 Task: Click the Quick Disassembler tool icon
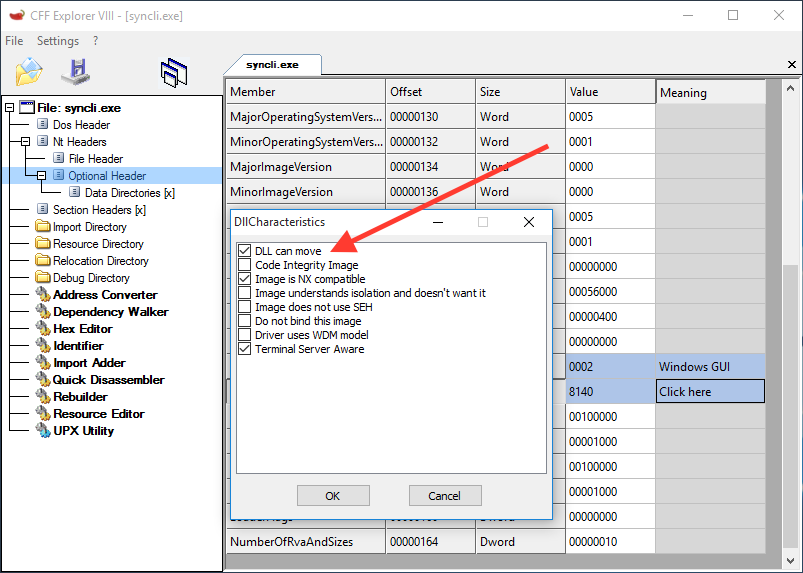point(43,379)
